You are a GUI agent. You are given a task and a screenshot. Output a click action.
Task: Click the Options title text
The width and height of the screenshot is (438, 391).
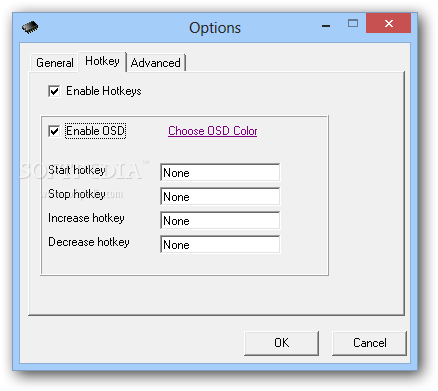coord(215,28)
